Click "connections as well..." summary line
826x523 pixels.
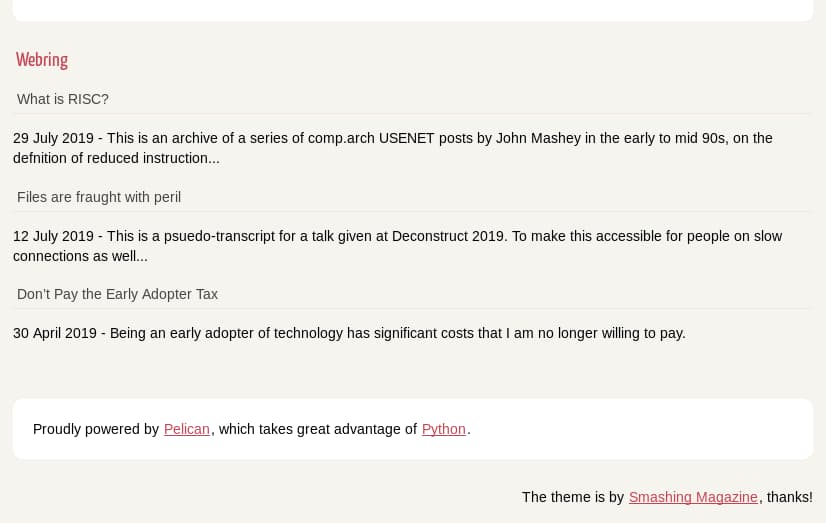click(x=80, y=256)
